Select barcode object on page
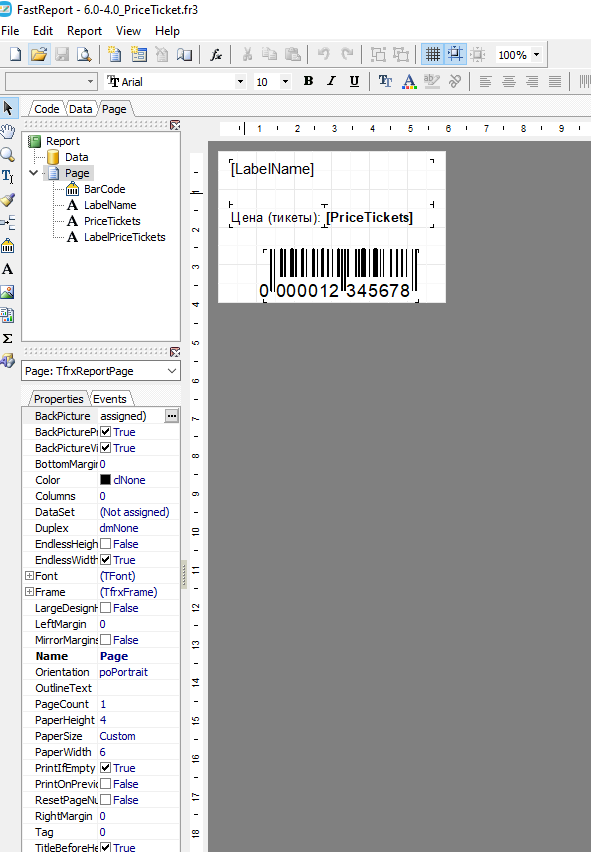591x852 pixels. click(x=341, y=274)
